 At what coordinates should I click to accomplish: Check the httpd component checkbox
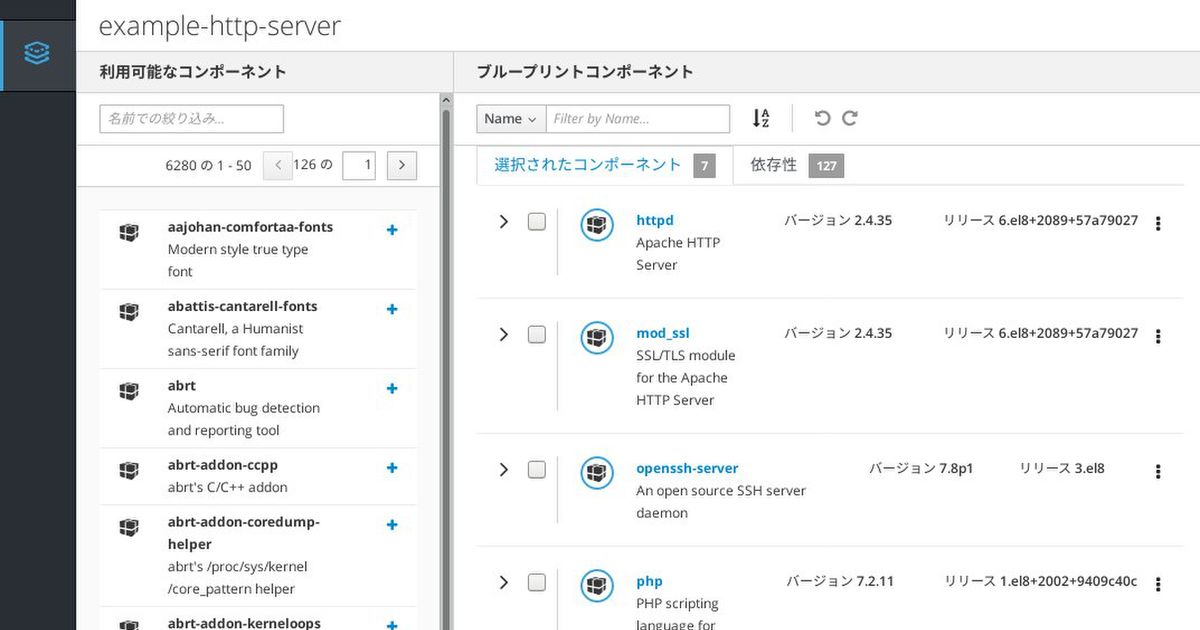(537, 222)
